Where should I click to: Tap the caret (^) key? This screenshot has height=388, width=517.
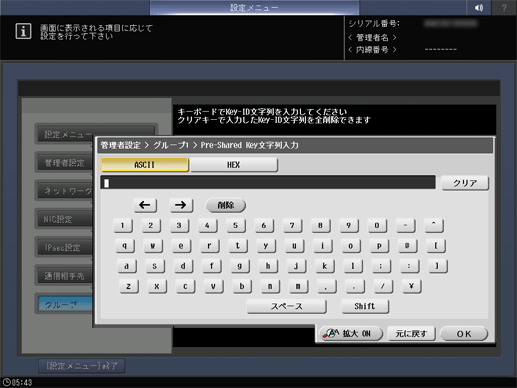coord(434,226)
